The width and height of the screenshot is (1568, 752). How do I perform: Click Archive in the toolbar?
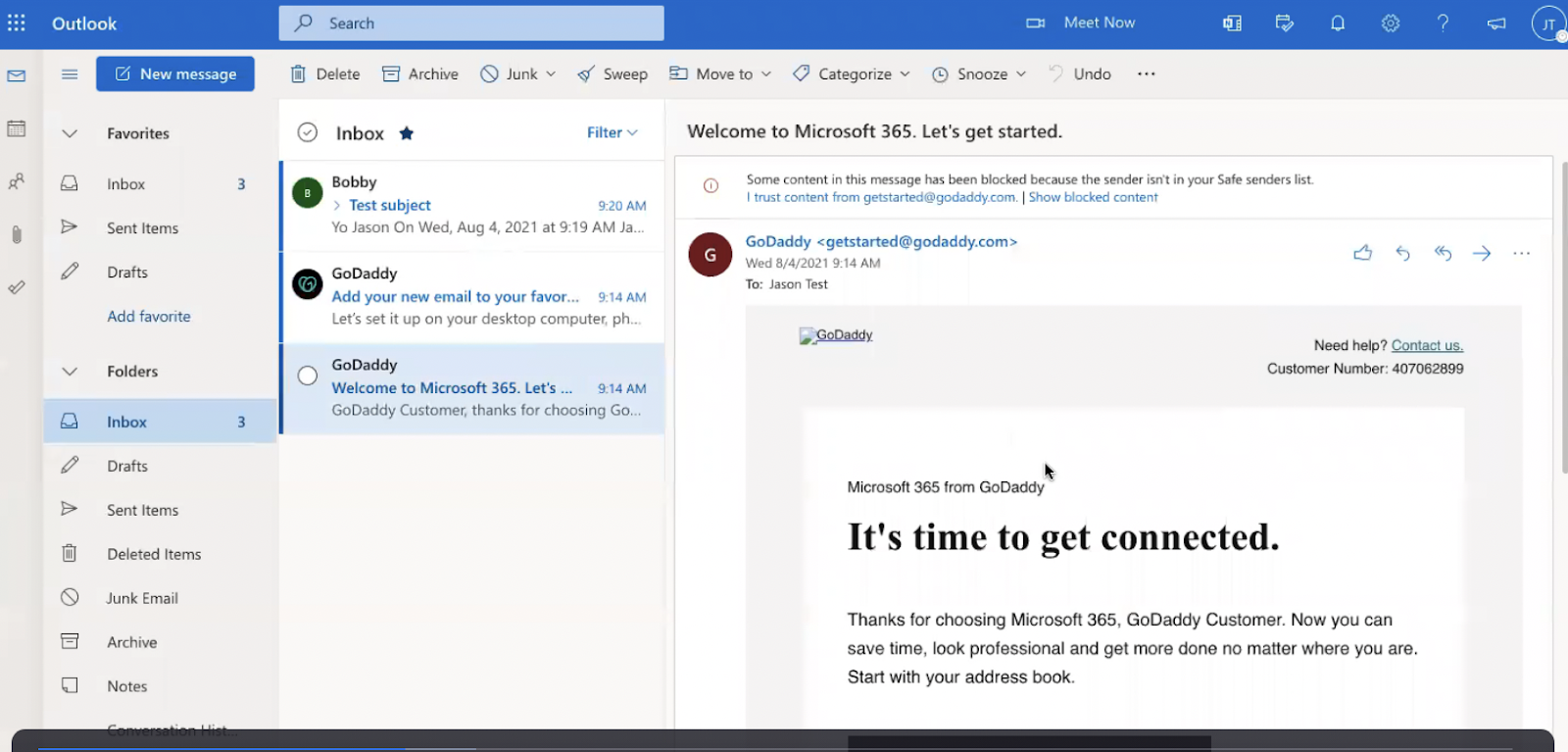[x=420, y=74]
